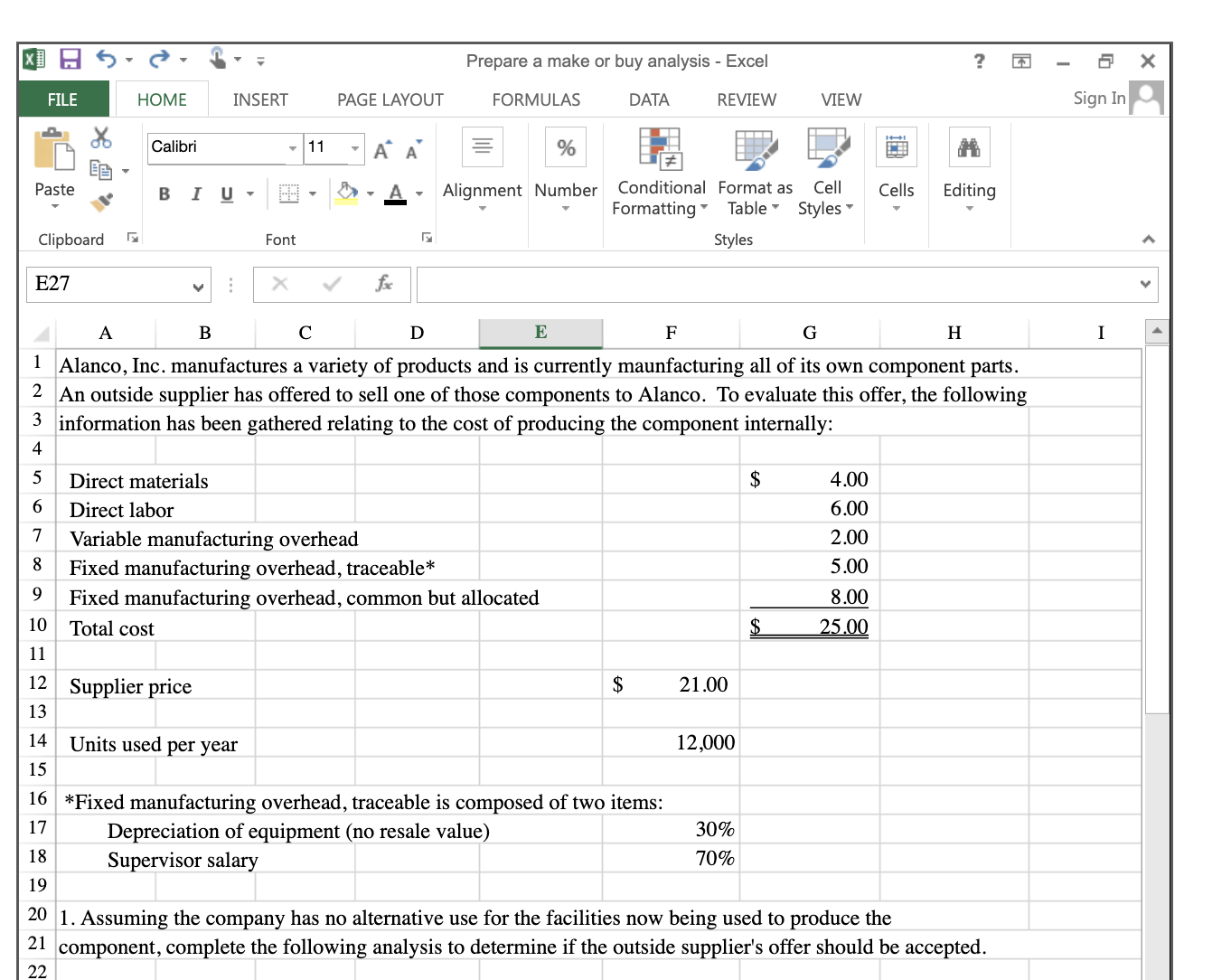The width and height of the screenshot is (1231, 980).
Task: Expand the formula bar chevron
Action: click(1146, 285)
